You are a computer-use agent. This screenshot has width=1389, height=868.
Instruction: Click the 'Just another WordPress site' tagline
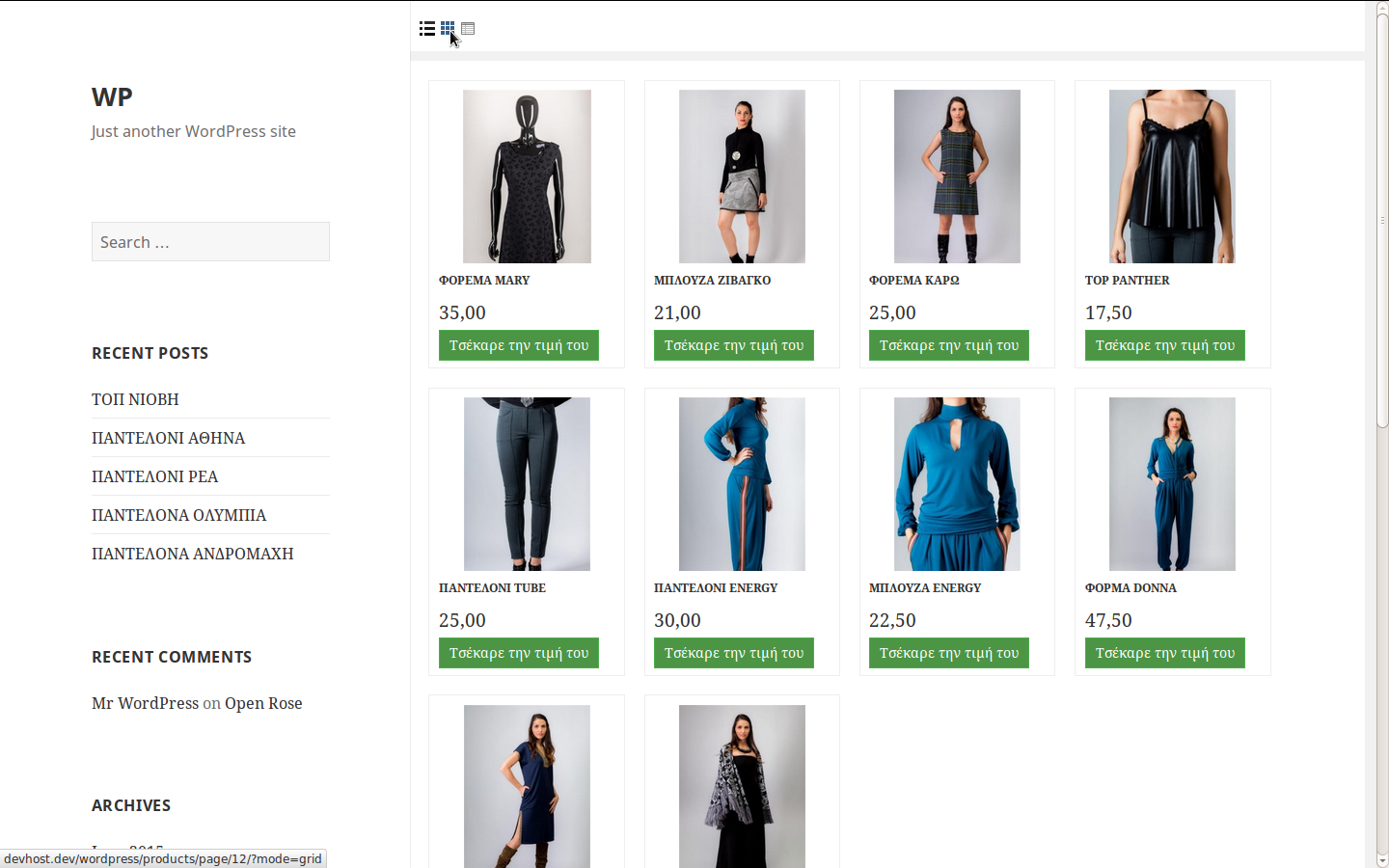(x=194, y=131)
